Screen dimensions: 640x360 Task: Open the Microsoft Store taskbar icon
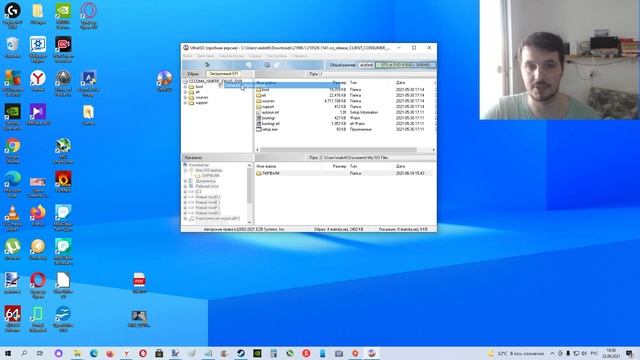click(x=159, y=353)
